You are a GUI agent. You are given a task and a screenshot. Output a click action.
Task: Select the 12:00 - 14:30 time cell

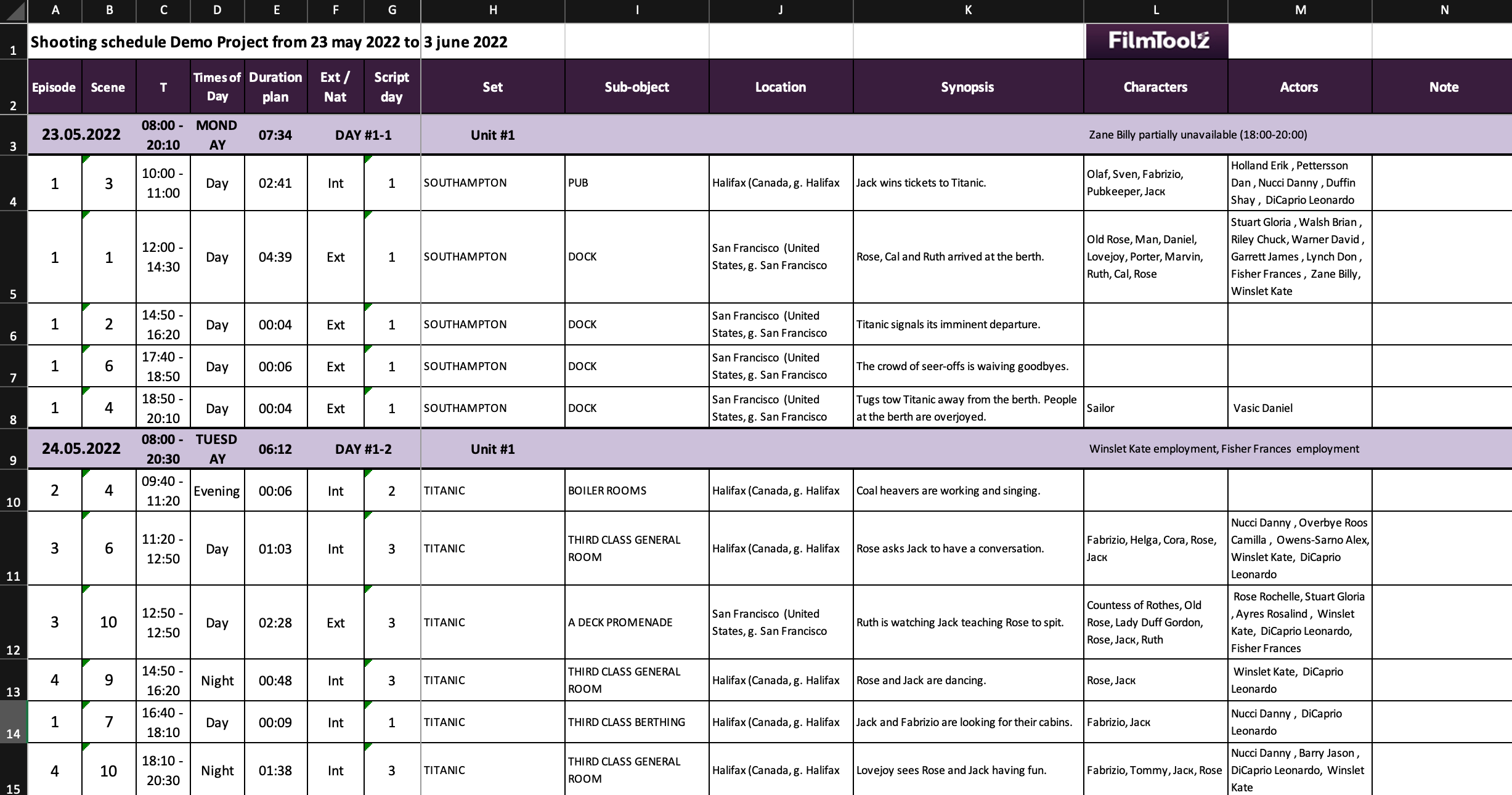click(163, 257)
